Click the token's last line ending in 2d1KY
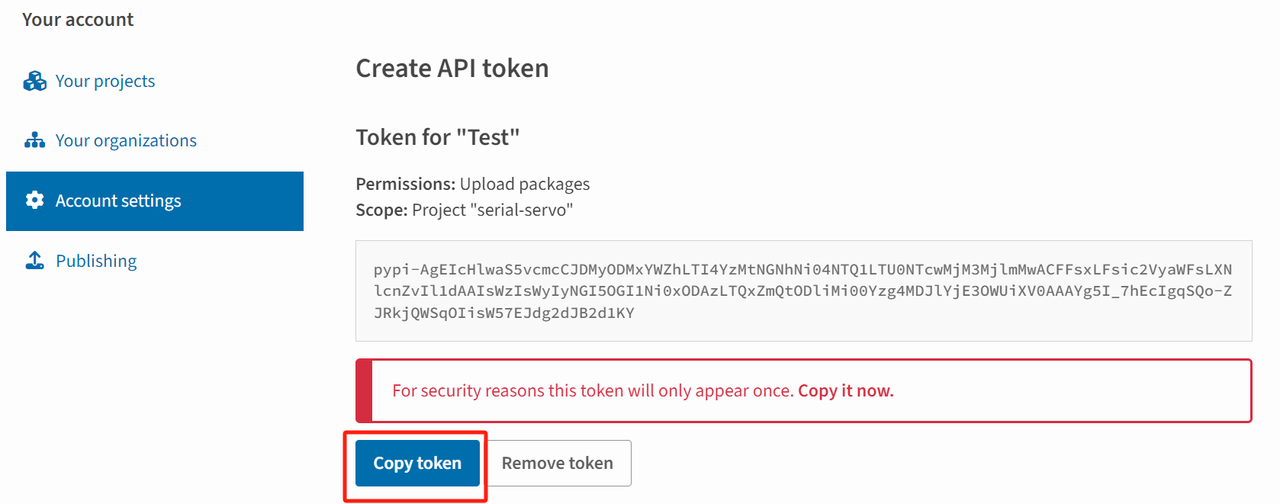 (504, 313)
